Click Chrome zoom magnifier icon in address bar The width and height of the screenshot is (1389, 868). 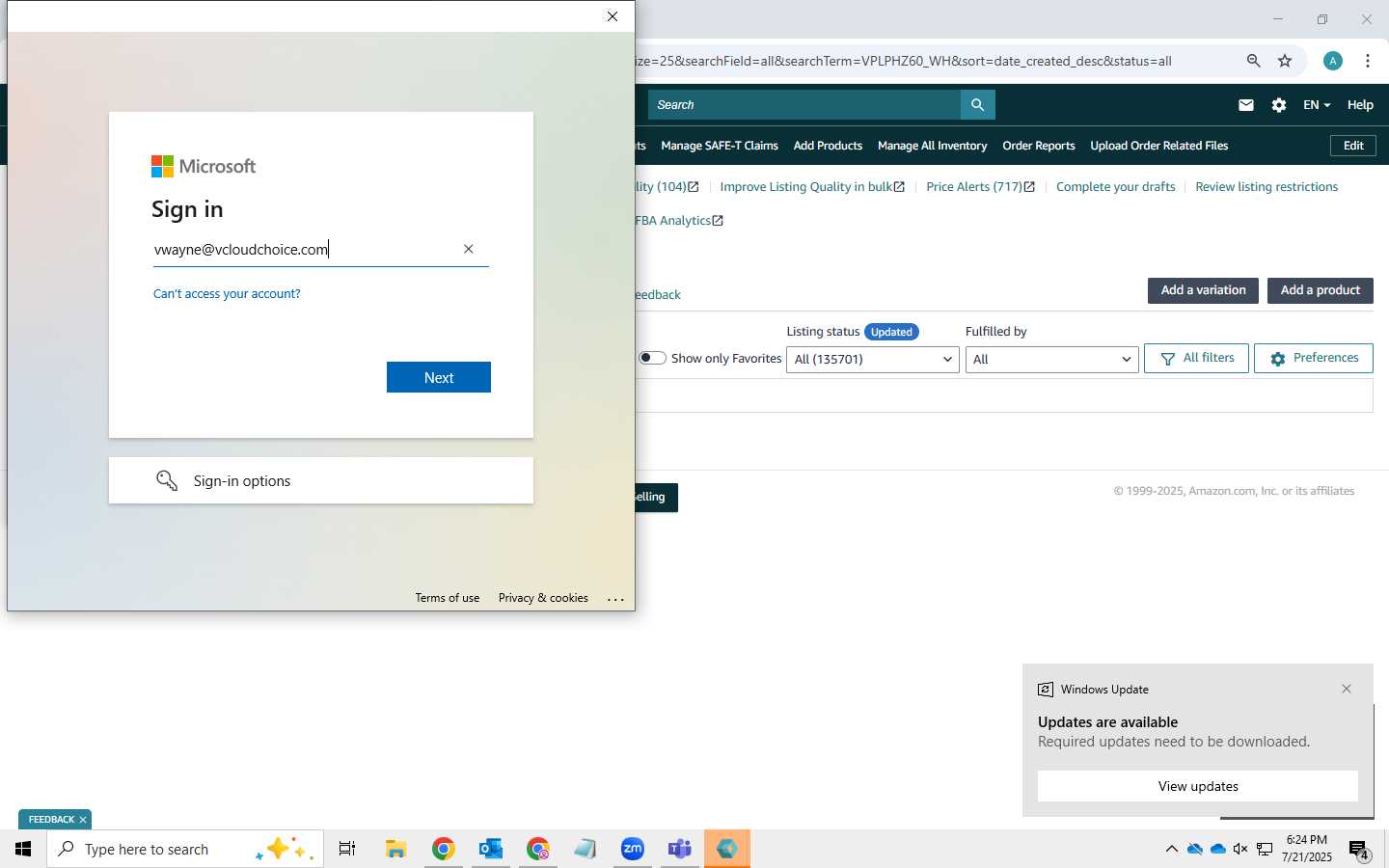(x=1253, y=61)
